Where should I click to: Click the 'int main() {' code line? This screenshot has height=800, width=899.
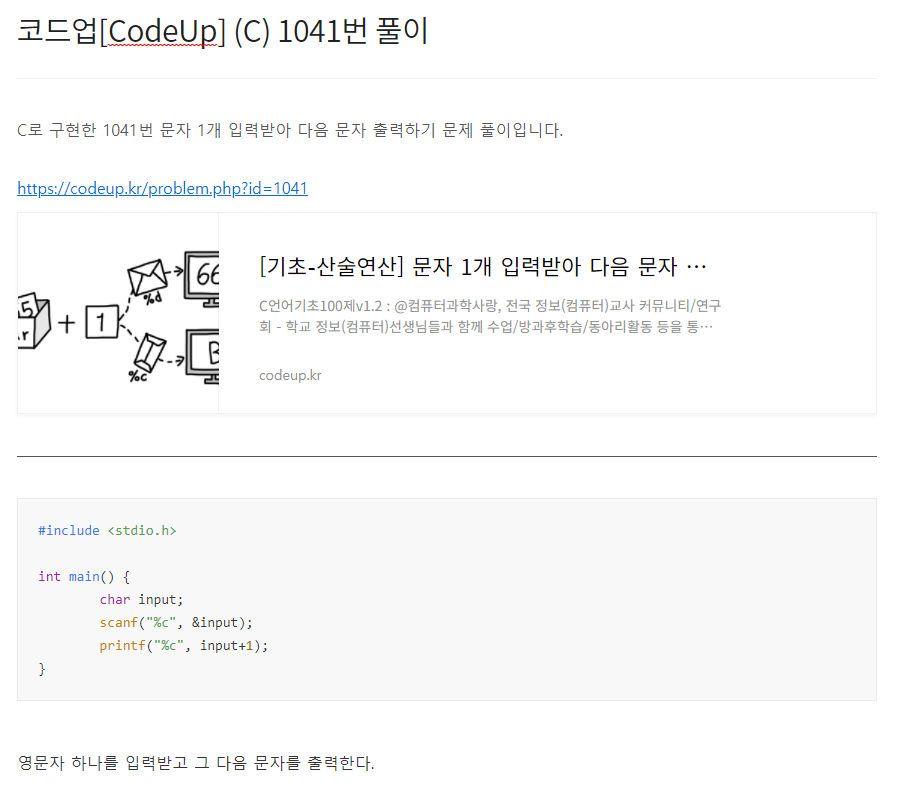84,576
